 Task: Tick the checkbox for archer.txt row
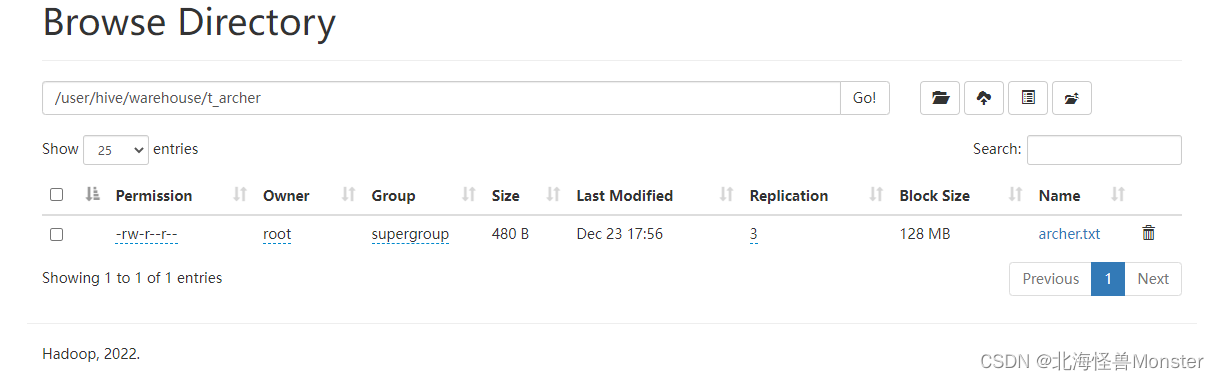click(x=56, y=234)
